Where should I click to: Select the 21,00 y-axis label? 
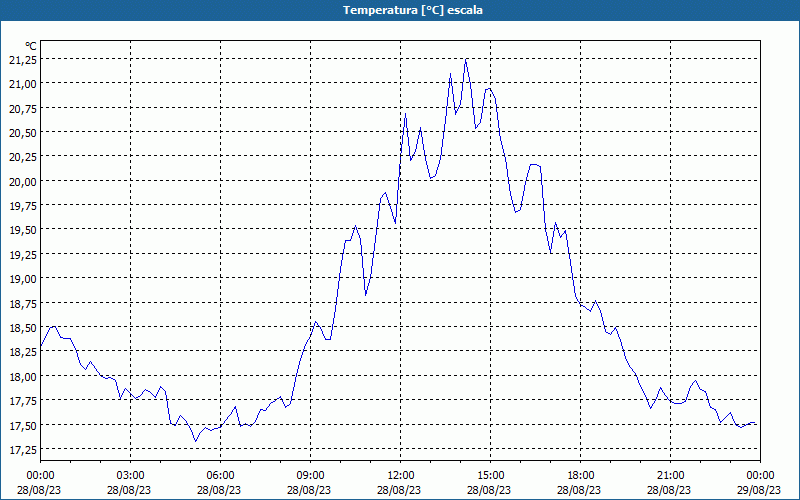[23, 84]
